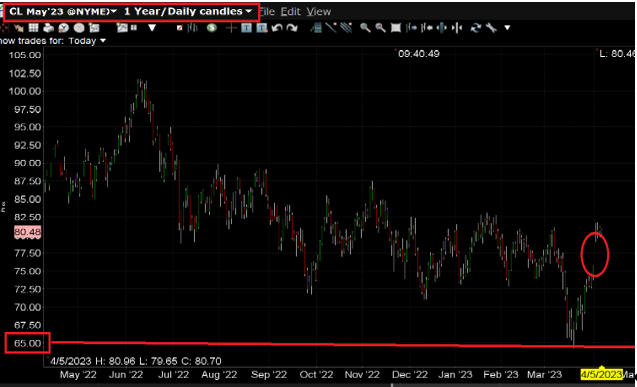This screenshot has height=387, width=637.
Task: Select the crosshair tool icon
Action: pyautogui.click(x=231, y=28)
